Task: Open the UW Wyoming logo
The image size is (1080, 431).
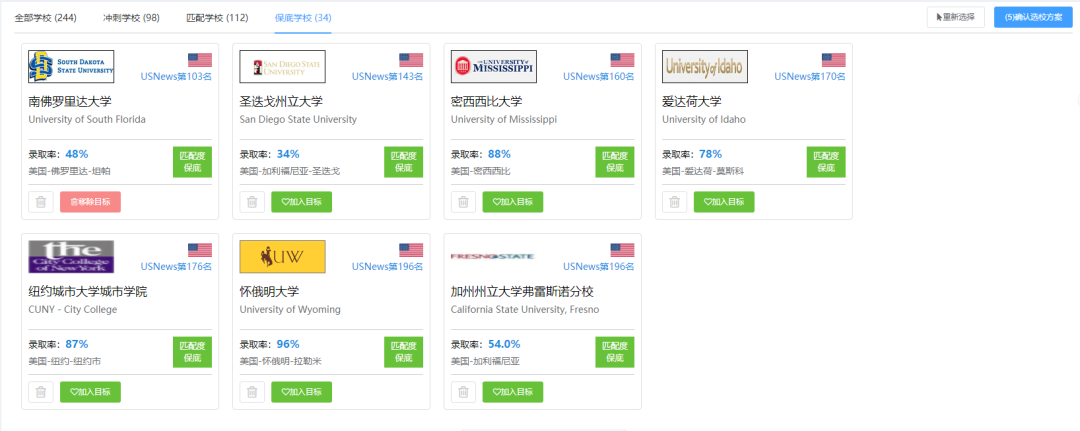Action: coord(282,257)
